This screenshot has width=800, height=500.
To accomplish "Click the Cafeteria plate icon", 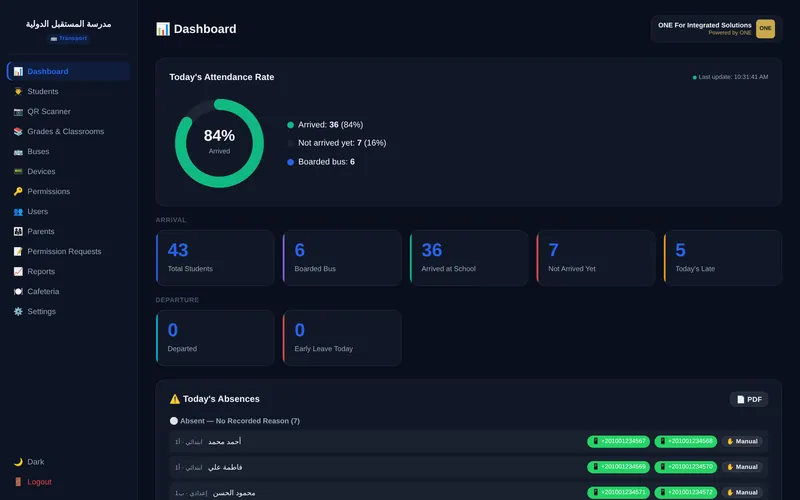I will [18, 291].
